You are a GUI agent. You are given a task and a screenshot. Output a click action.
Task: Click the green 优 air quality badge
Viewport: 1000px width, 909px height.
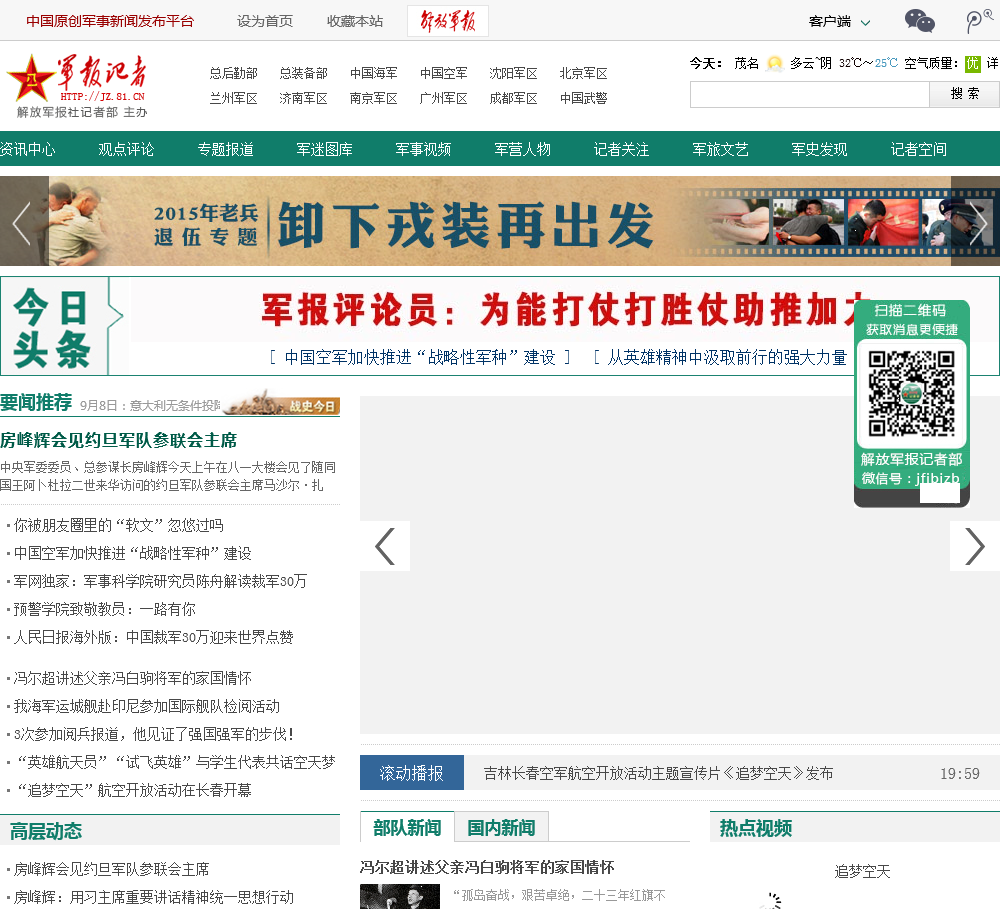(972, 63)
